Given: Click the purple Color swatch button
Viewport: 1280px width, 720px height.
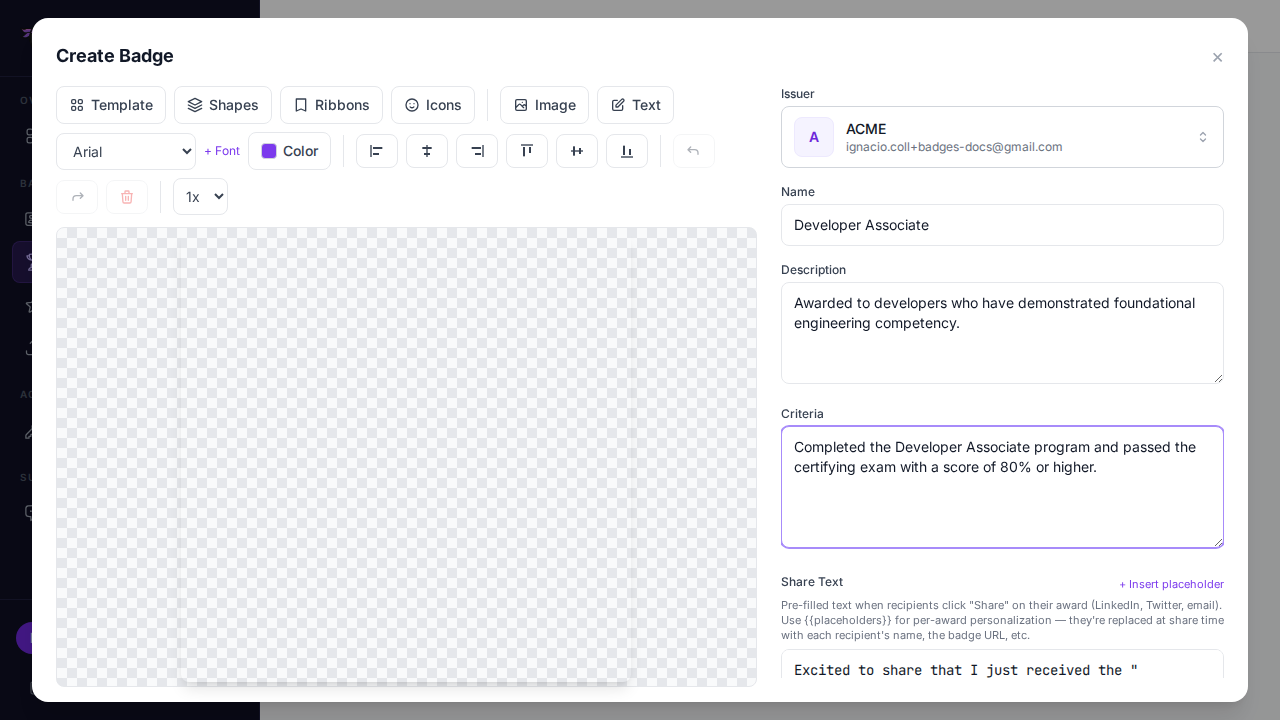Looking at the screenshot, I should 289,151.
